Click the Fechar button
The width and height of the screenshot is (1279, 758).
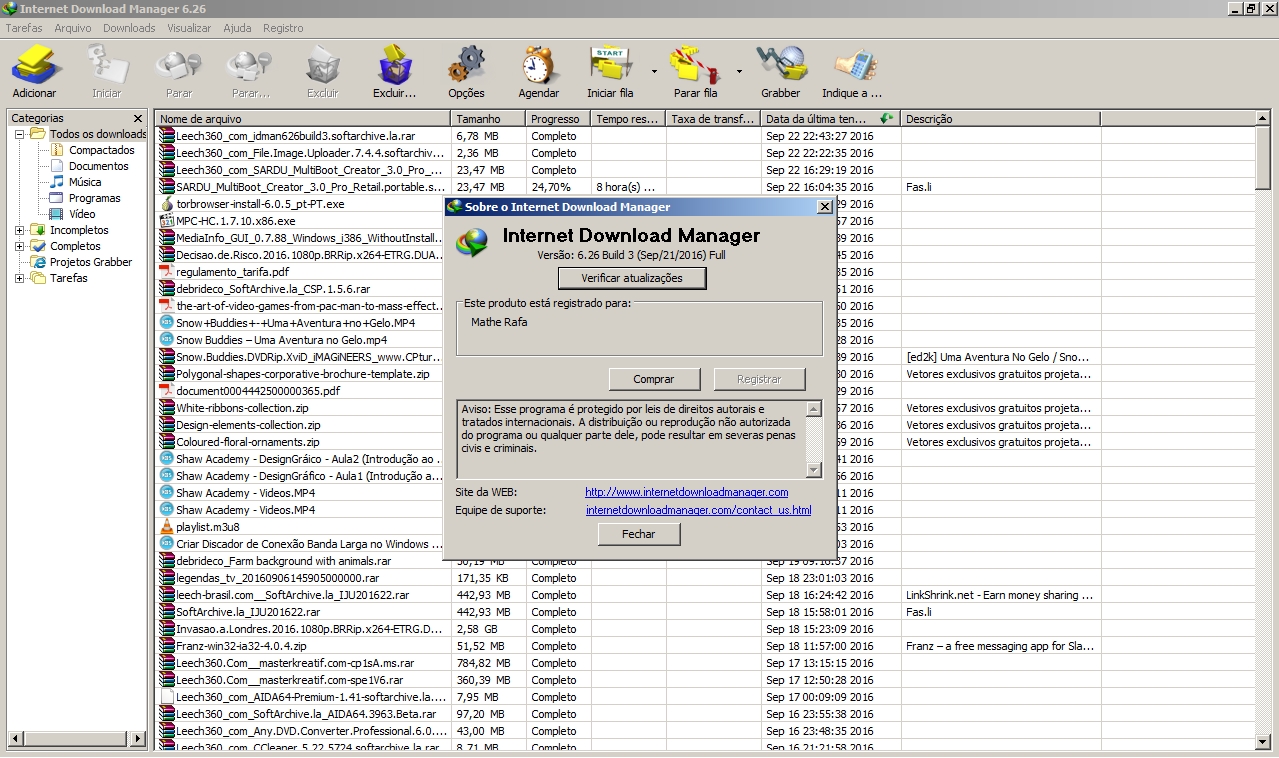tap(638, 534)
